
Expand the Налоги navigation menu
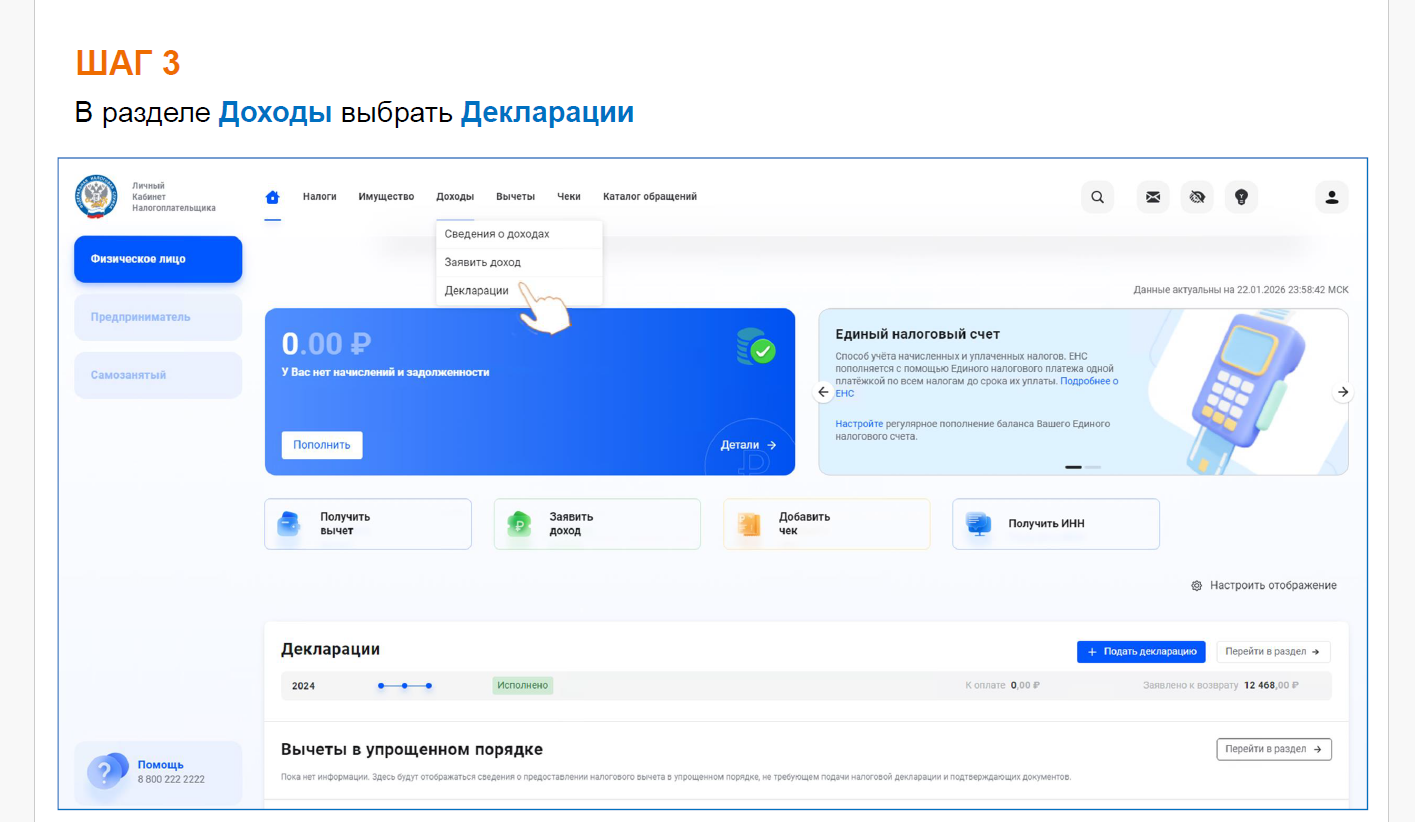[319, 197]
